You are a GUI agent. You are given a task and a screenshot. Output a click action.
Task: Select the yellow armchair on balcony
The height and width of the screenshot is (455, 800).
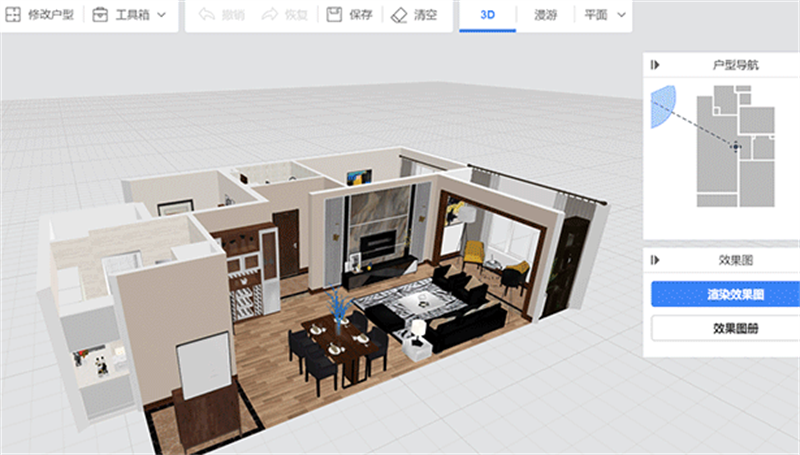pos(474,252)
